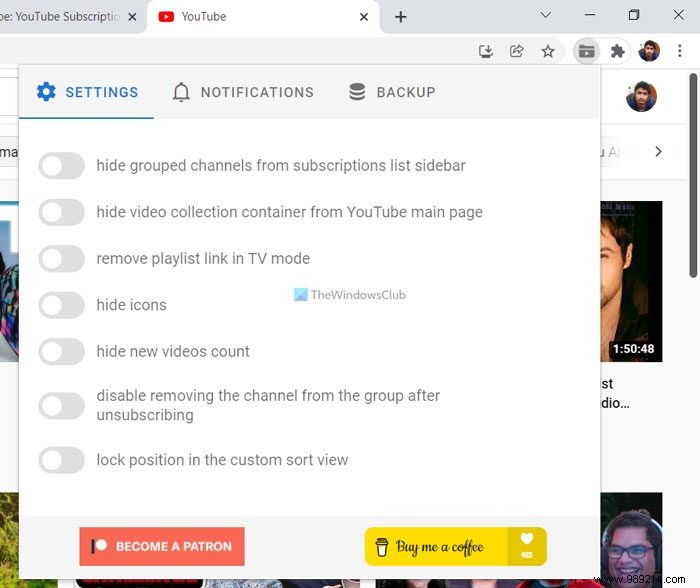Close the YouTube Subscription browser tab

pos(132,17)
